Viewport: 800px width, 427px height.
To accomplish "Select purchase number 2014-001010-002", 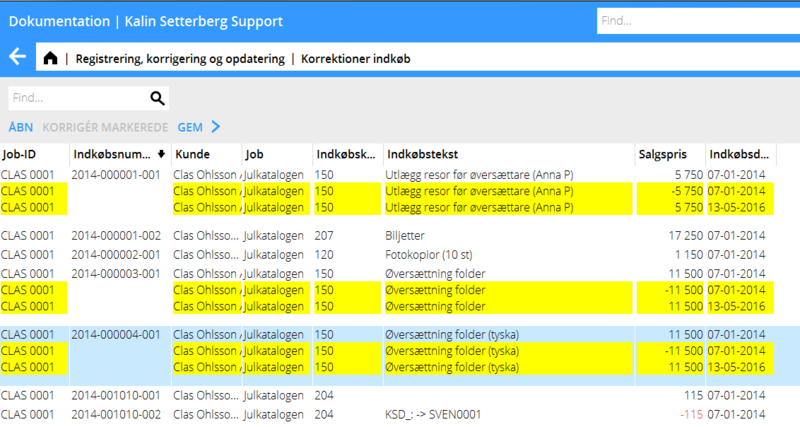I will (116, 415).
